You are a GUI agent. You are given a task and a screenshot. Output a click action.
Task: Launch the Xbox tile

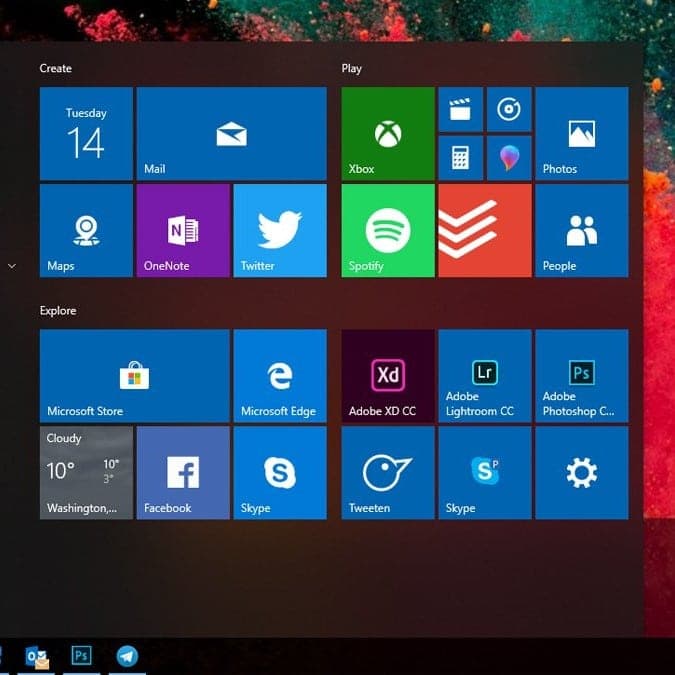click(x=388, y=133)
